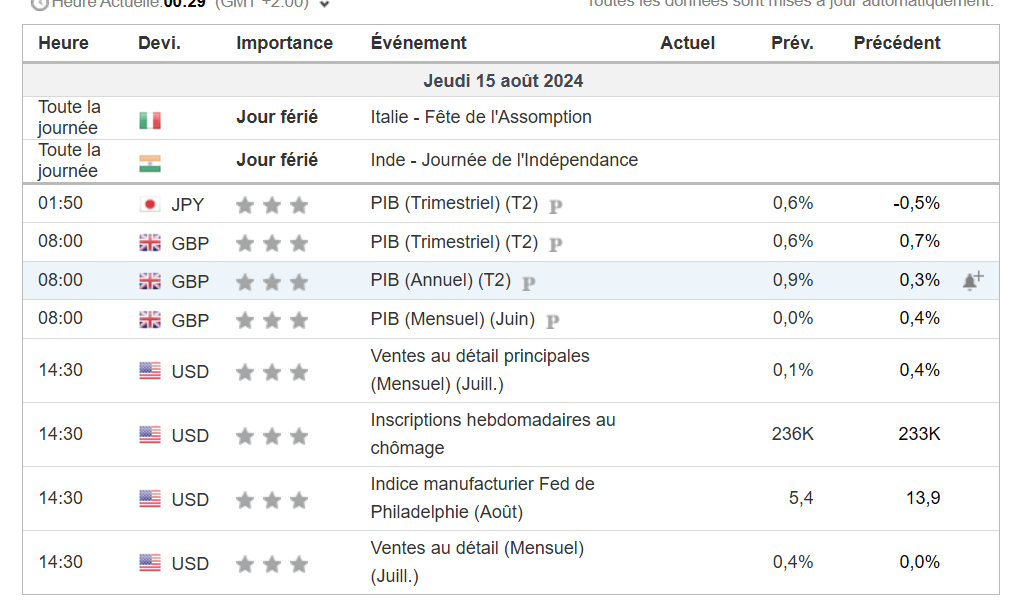Click the India flag icon

click(150, 163)
